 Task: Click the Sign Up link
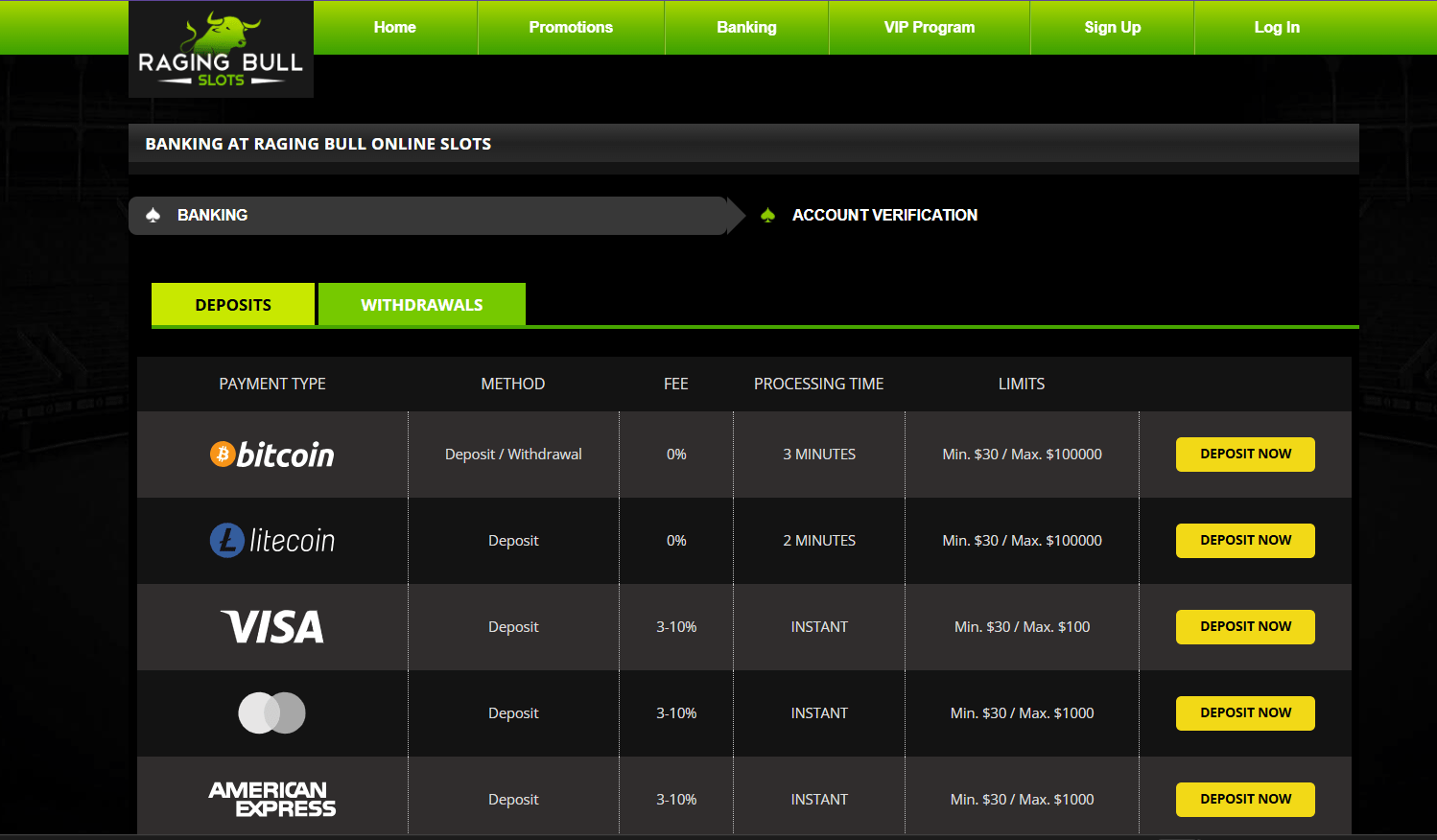point(1112,28)
